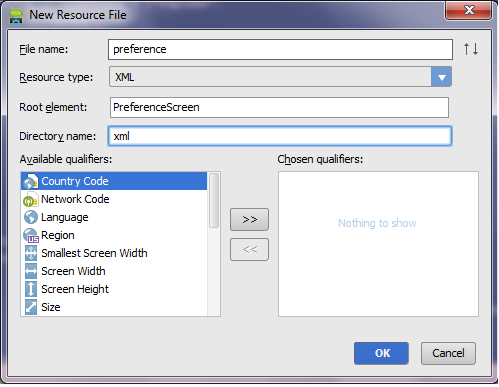Select Screen Width qualifier row
The image size is (499, 387).
point(114,271)
